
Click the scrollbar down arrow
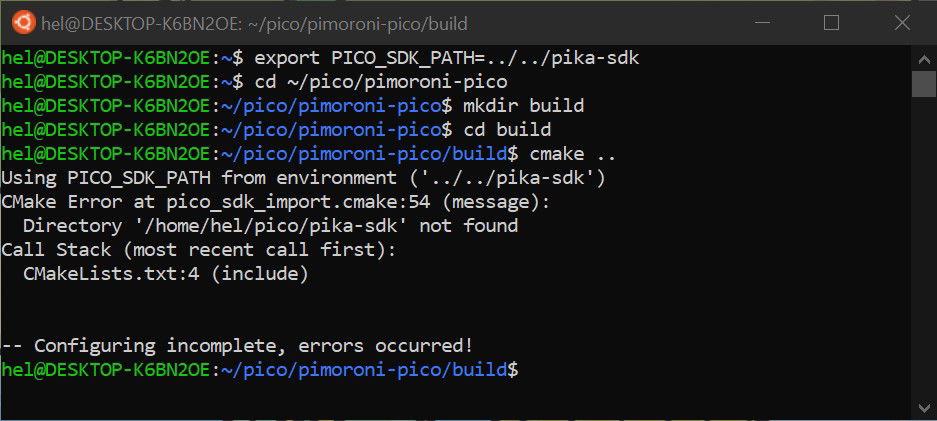(x=925, y=406)
